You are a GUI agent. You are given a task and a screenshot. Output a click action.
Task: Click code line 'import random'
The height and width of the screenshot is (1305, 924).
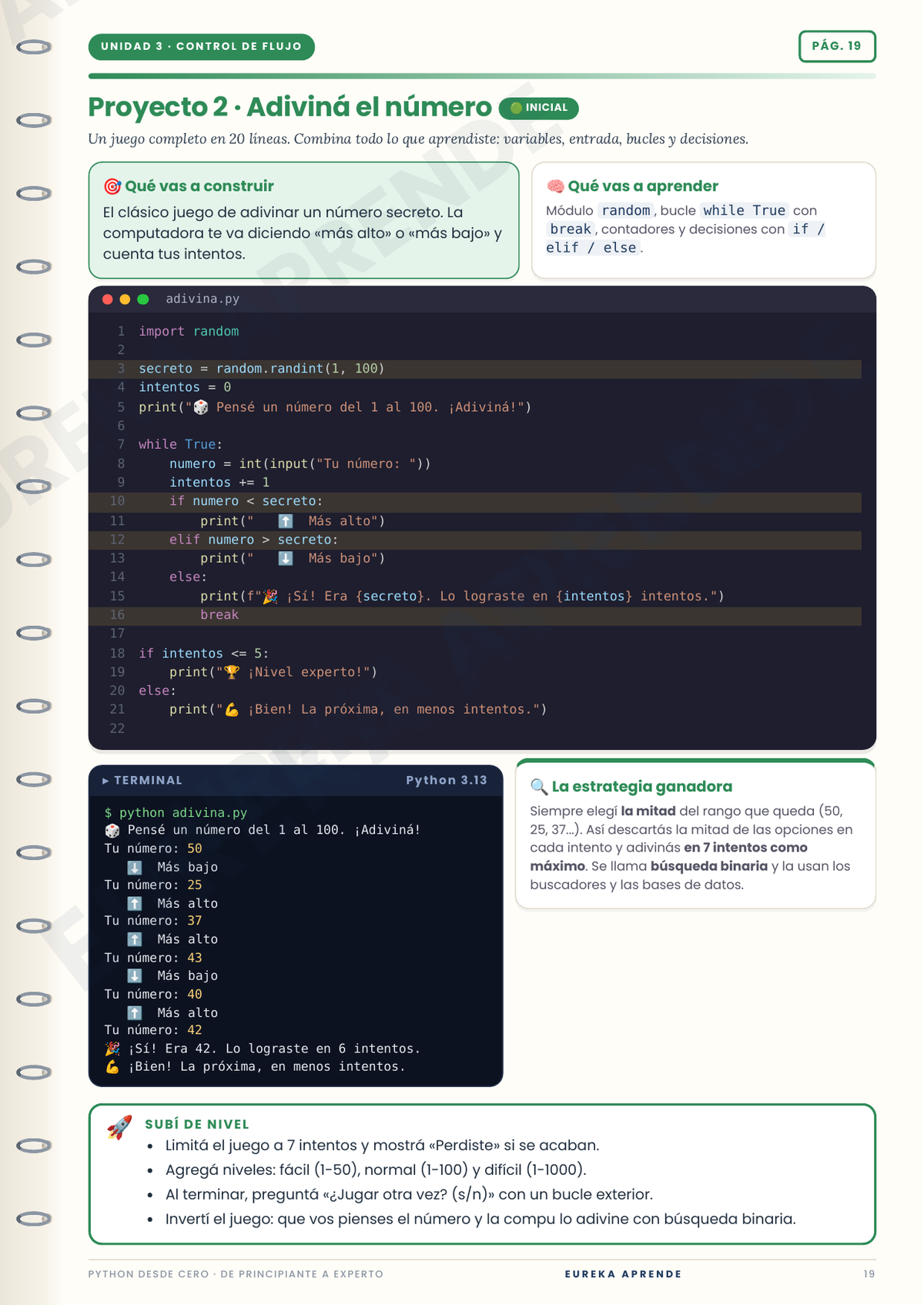click(189, 332)
